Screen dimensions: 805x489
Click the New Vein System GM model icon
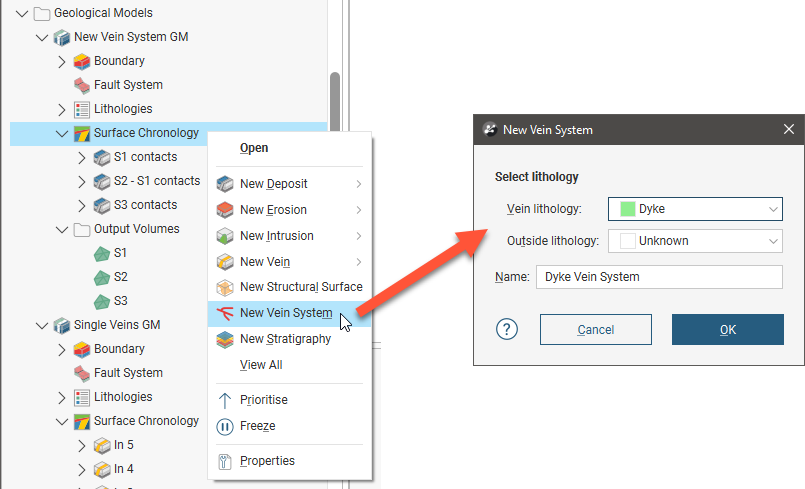tap(62, 37)
